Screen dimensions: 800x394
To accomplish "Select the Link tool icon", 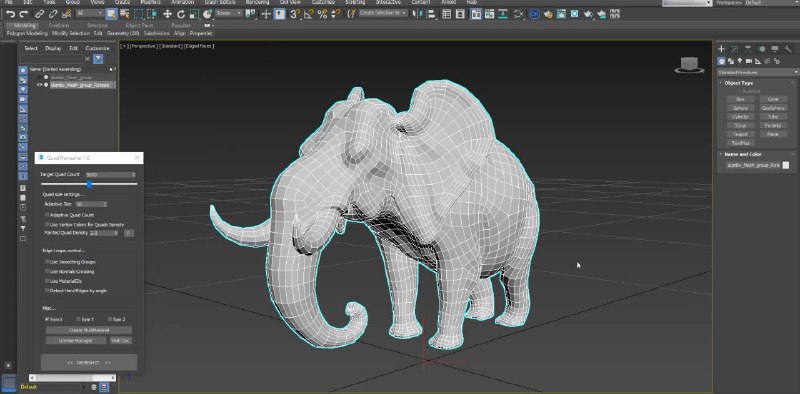I will [x=39, y=14].
